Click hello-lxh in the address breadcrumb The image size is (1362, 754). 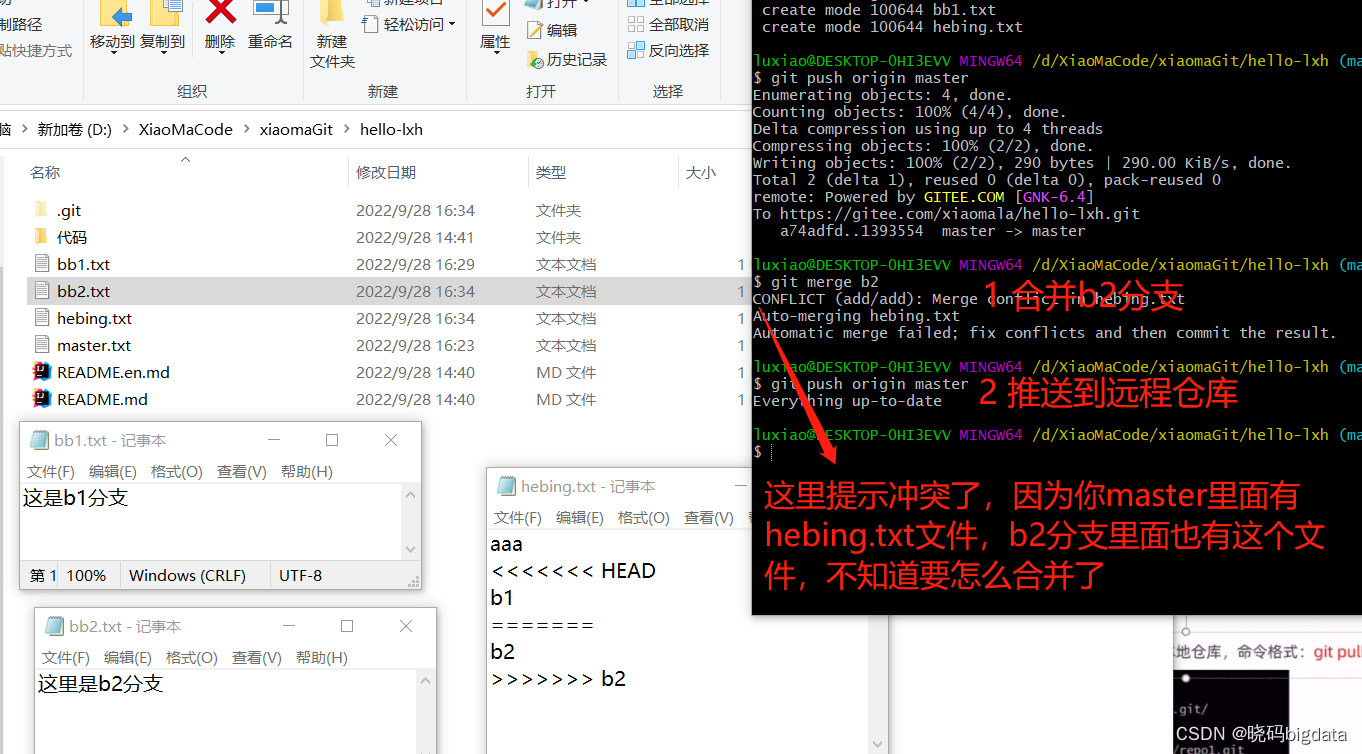pos(391,129)
